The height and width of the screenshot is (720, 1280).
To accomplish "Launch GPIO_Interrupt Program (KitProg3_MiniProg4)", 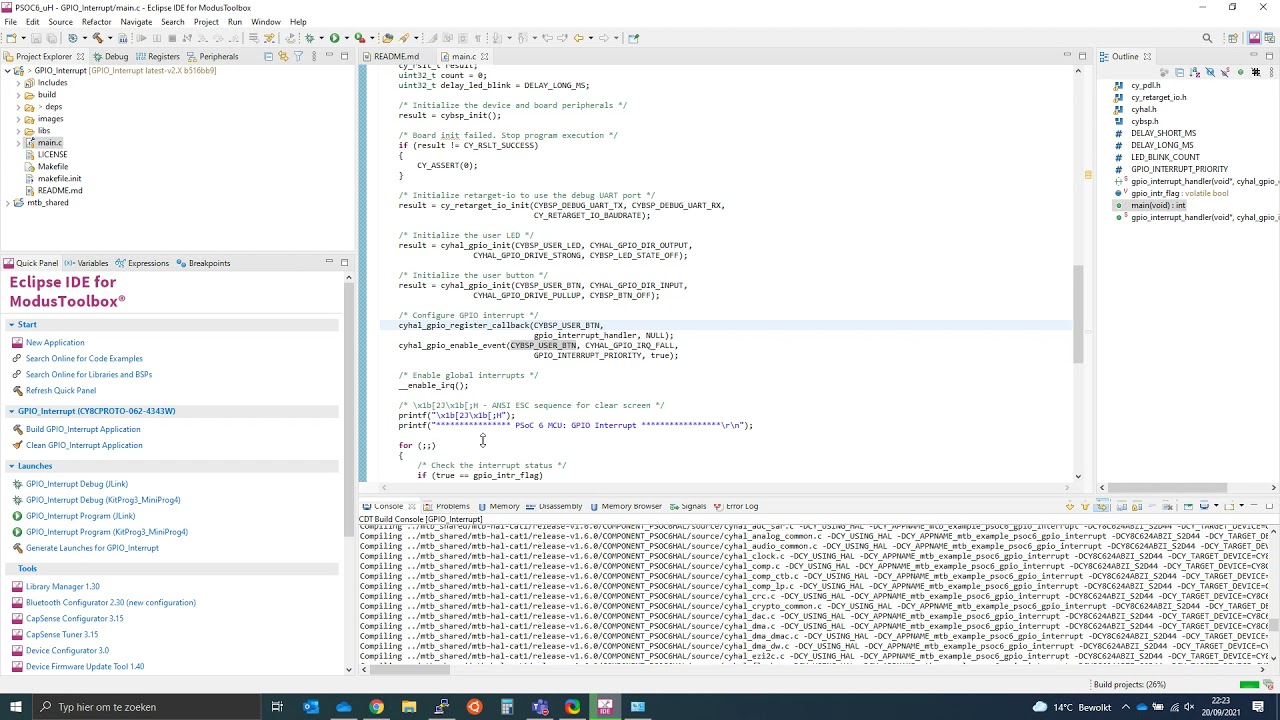I will click(106, 532).
